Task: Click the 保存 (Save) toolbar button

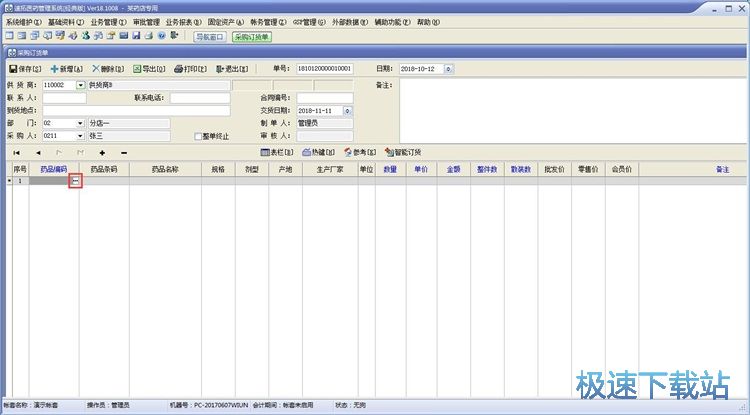Action: (25, 69)
